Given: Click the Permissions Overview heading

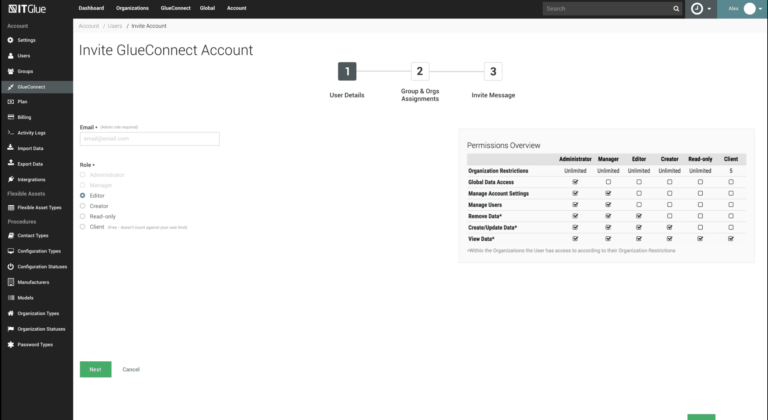Looking at the screenshot, I should coord(504,146).
